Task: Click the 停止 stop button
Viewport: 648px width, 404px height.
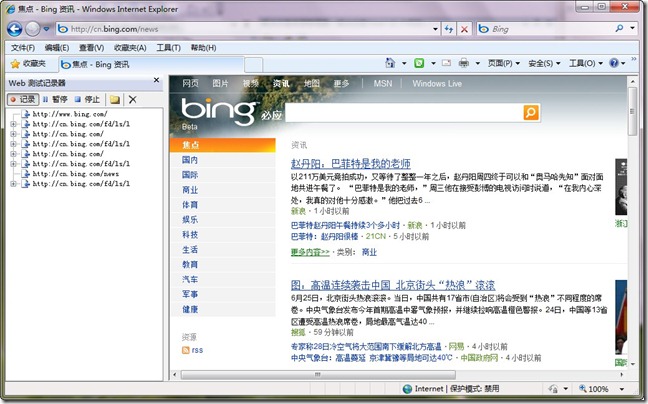Action: pyautogui.click(x=88, y=99)
